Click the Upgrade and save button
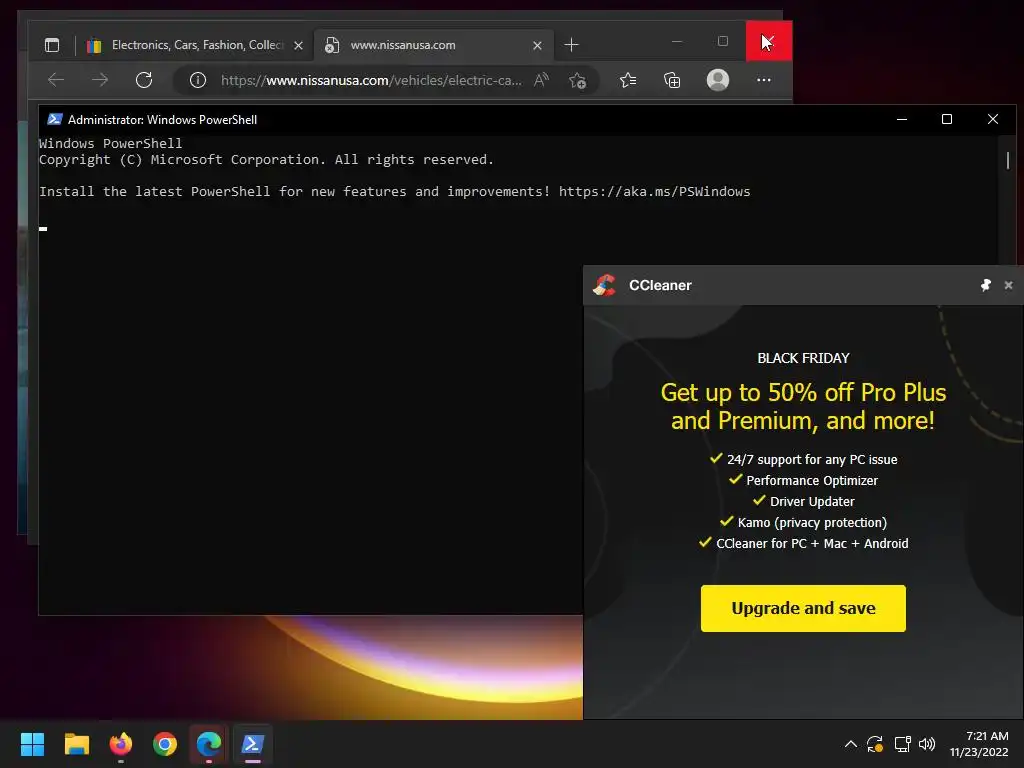 pyautogui.click(x=803, y=609)
